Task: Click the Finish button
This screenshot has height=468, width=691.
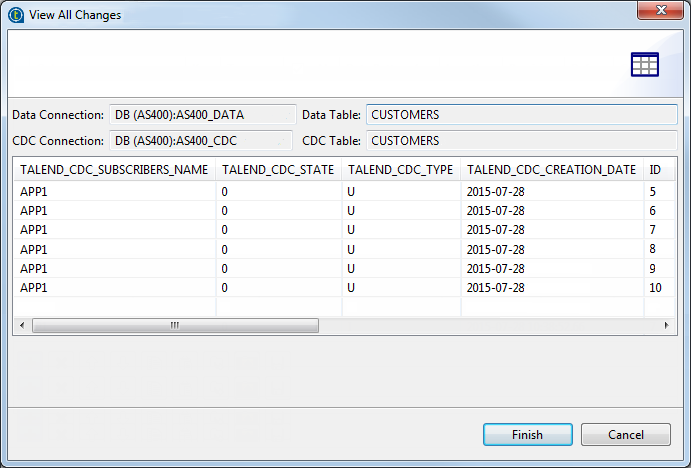Action: tap(527, 435)
